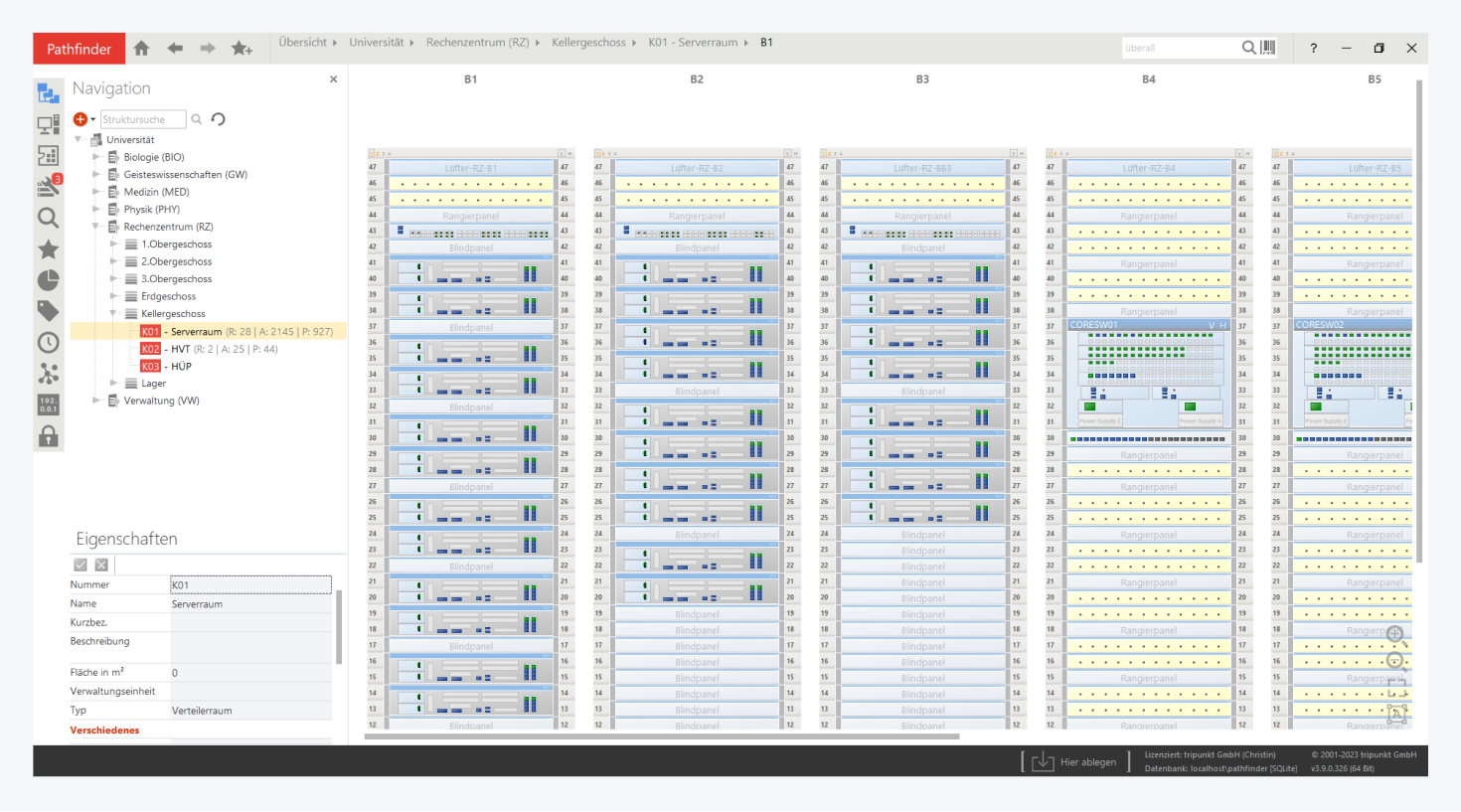Collapse the Kellergeschoss tree node
The image size is (1461, 812).
[113, 314]
